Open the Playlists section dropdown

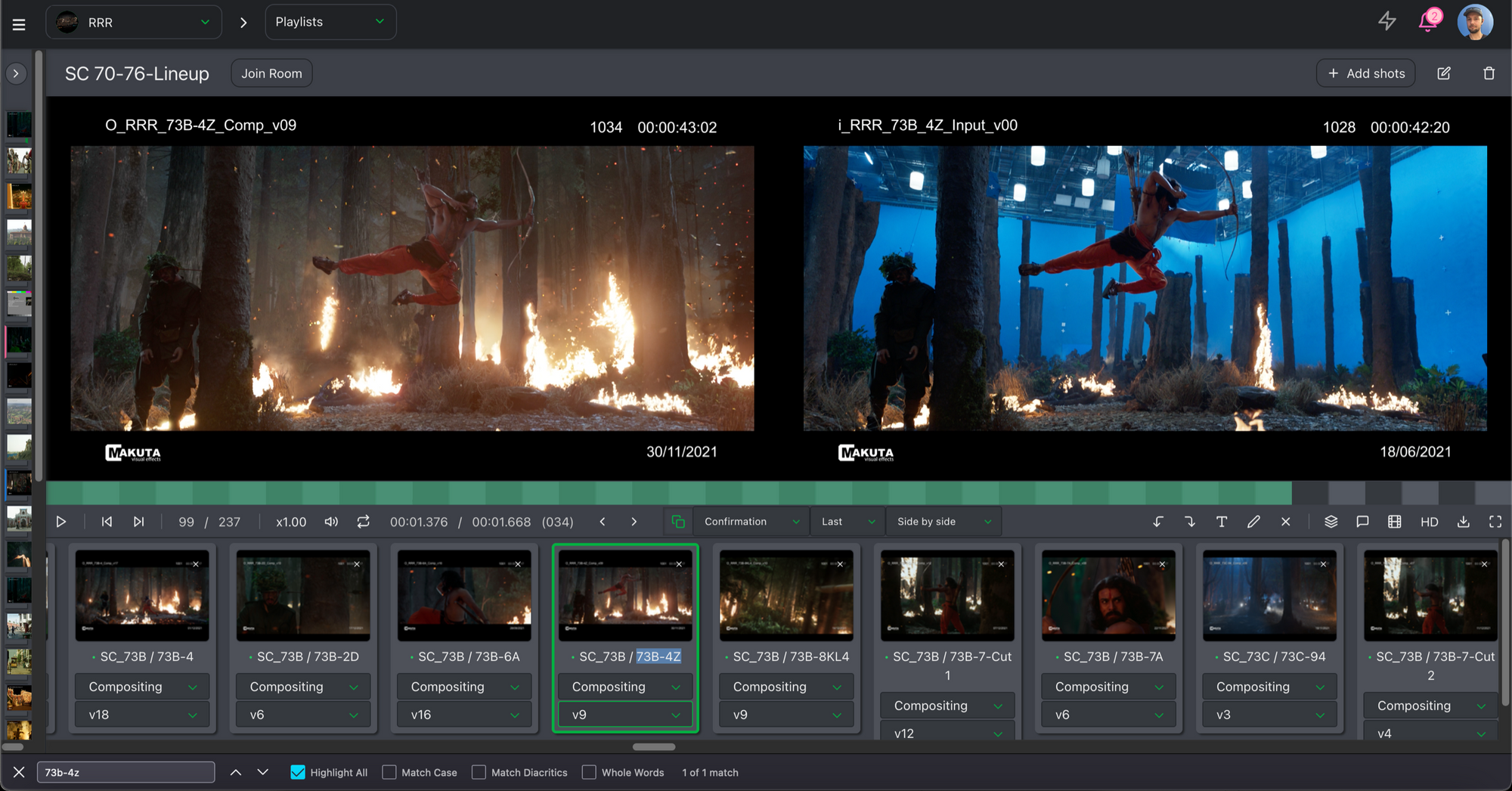[330, 22]
